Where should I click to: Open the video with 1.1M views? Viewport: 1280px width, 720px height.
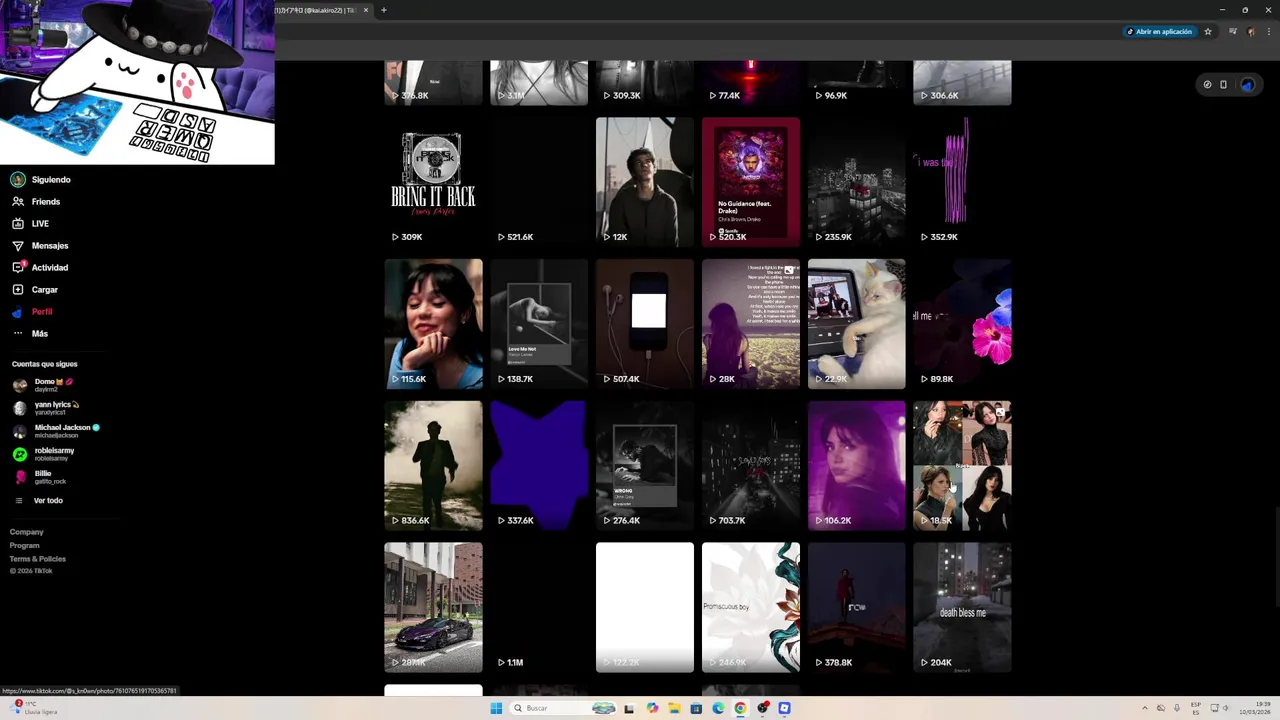tap(539, 608)
